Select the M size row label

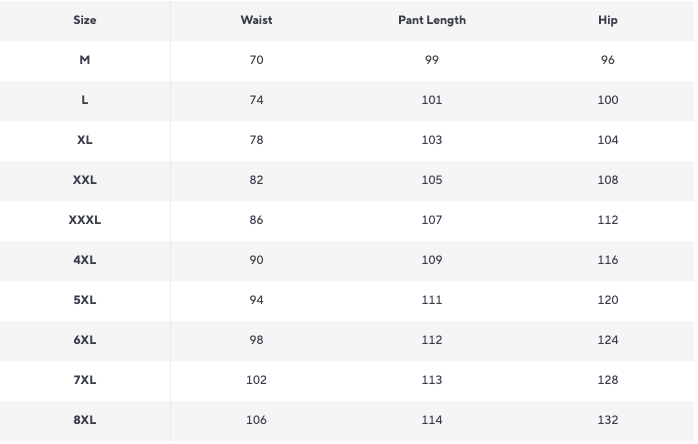pos(85,60)
